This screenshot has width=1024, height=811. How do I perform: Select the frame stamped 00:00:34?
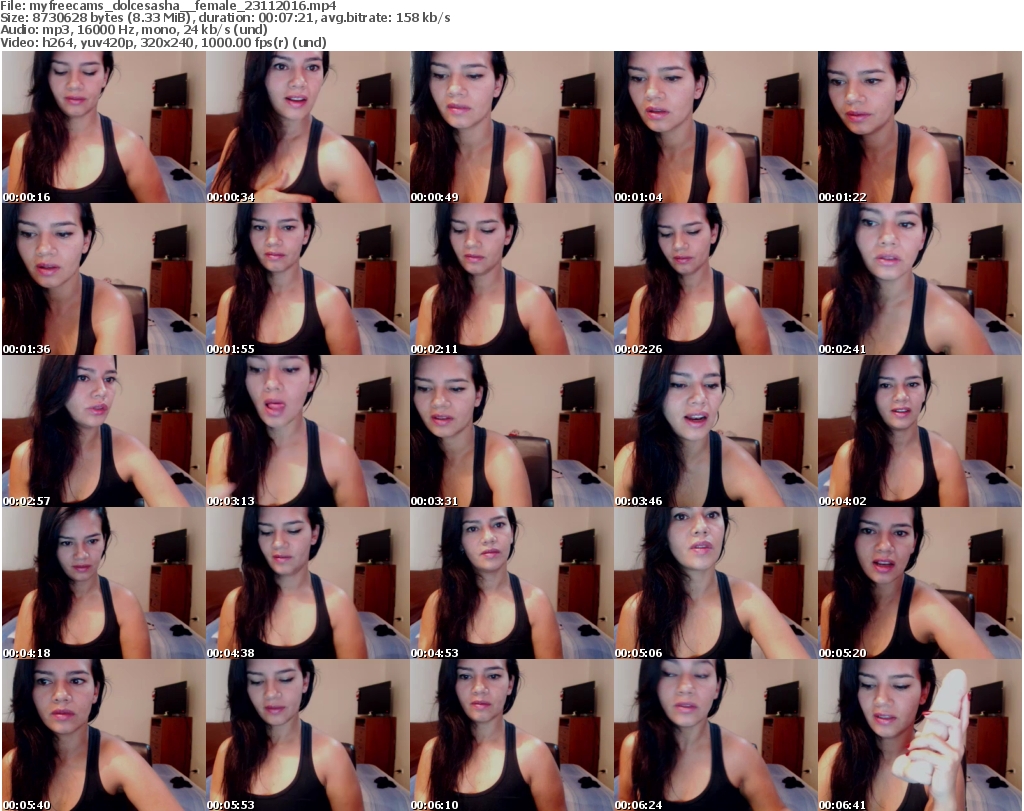[x=308, y=127]
